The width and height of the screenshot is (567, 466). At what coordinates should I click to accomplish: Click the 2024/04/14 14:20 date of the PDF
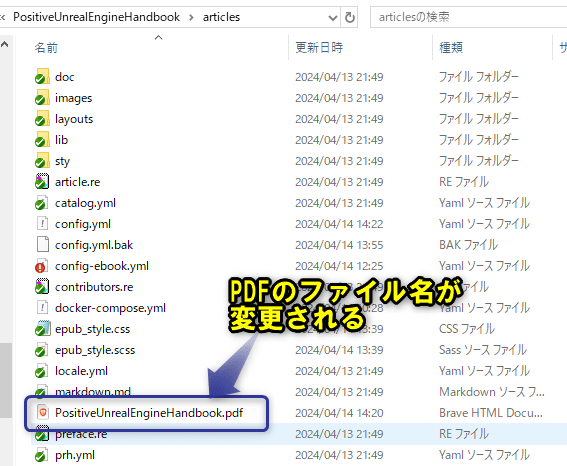click(339, 413)
